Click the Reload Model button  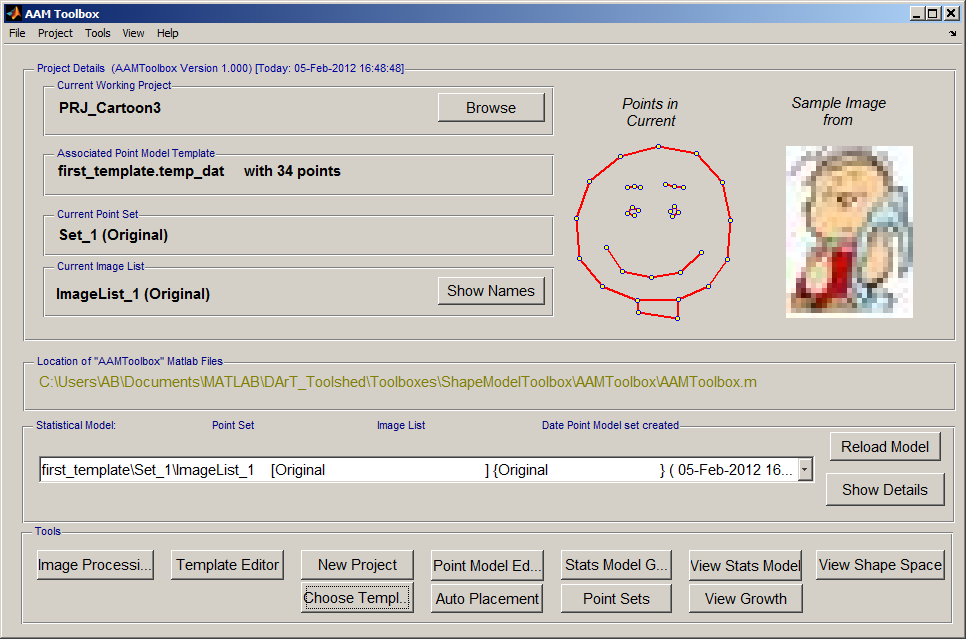pos(885,447)
